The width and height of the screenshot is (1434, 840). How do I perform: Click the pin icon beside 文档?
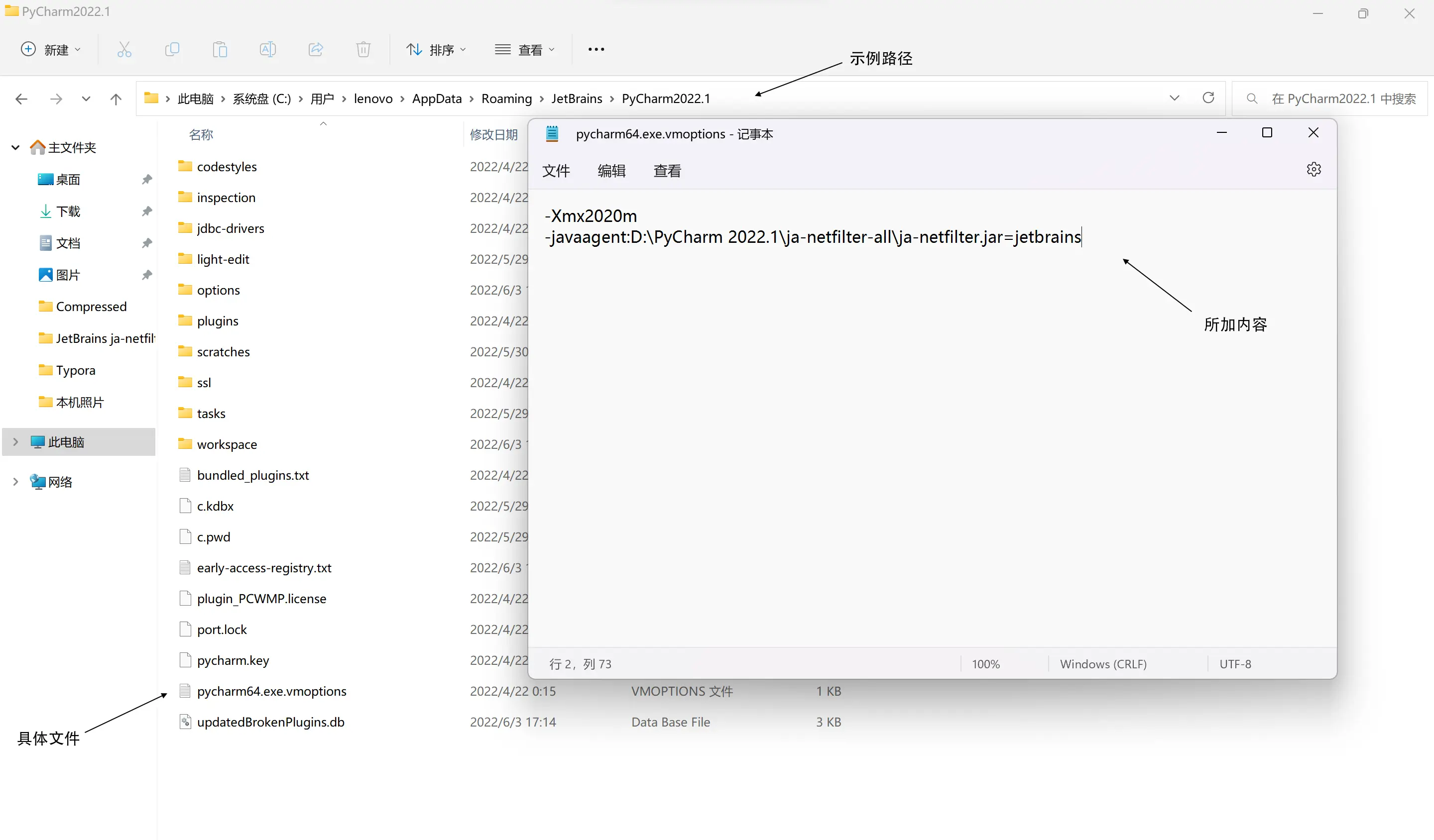[x=147, y=243]
